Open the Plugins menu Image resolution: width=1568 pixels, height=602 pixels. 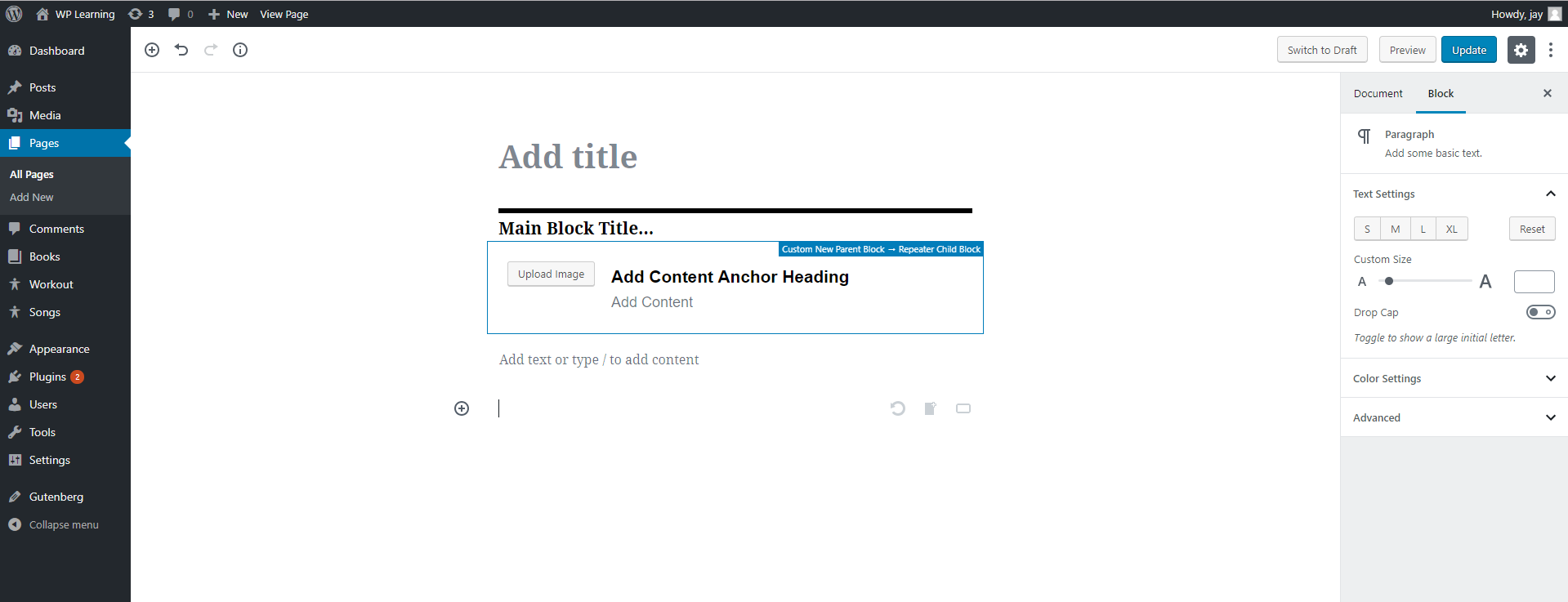[x=65, y=377]
